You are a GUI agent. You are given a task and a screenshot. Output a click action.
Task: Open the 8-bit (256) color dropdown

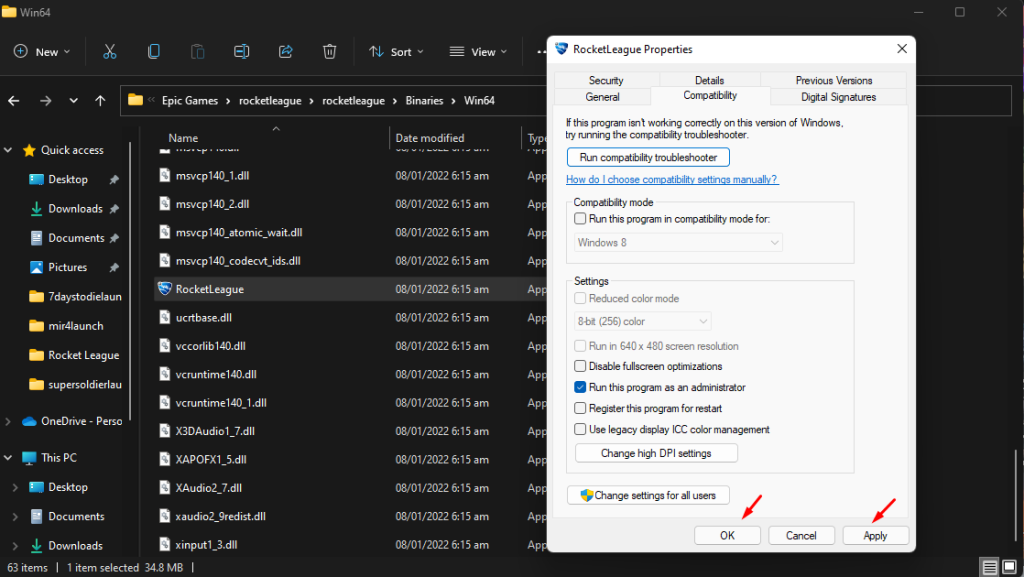pyautogui.click(x=643, y=321)
